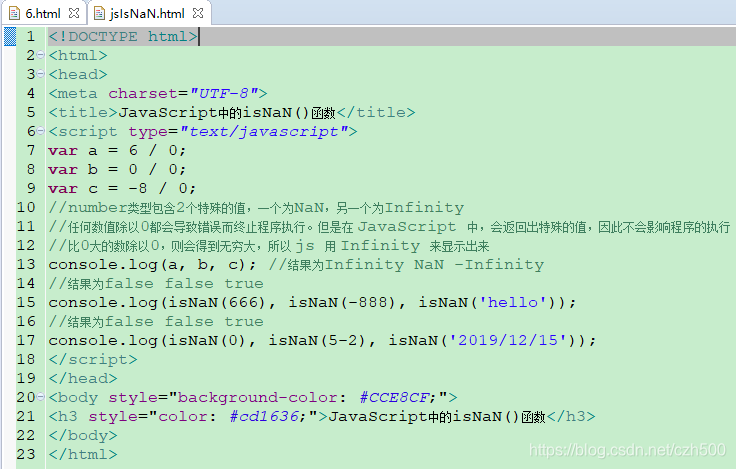The image size is (736, 469).
Task: Click the closing body tag on line 22
Action: click(x=83, y=435)
